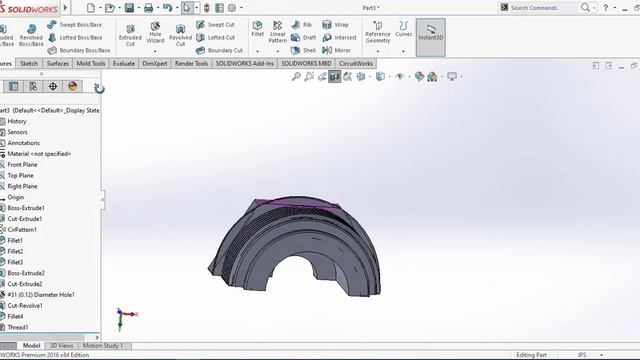Open the DimXpertManager crosshair tab

53,86
